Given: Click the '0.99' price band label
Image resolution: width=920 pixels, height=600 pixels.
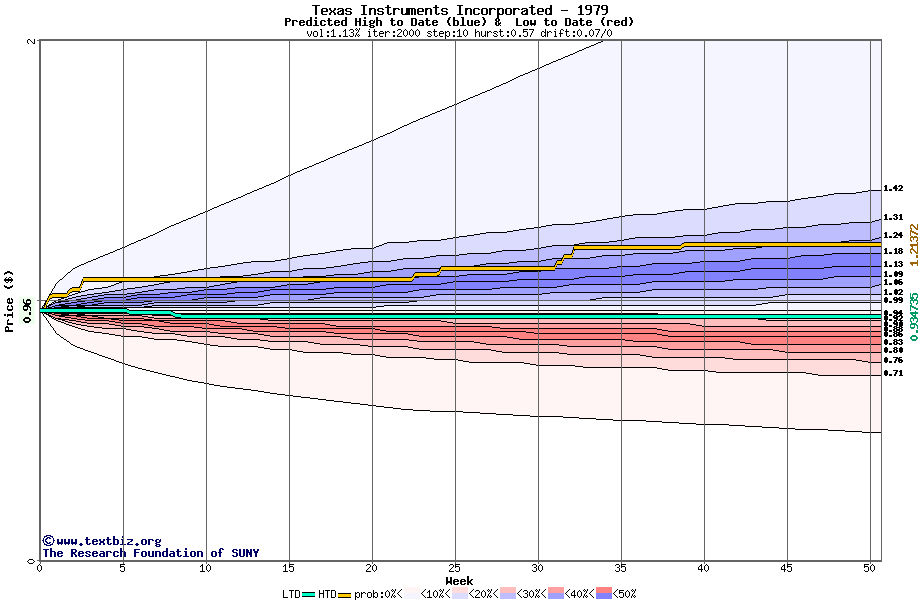Looking at the screenshot, I should click(x=893, y=300).
